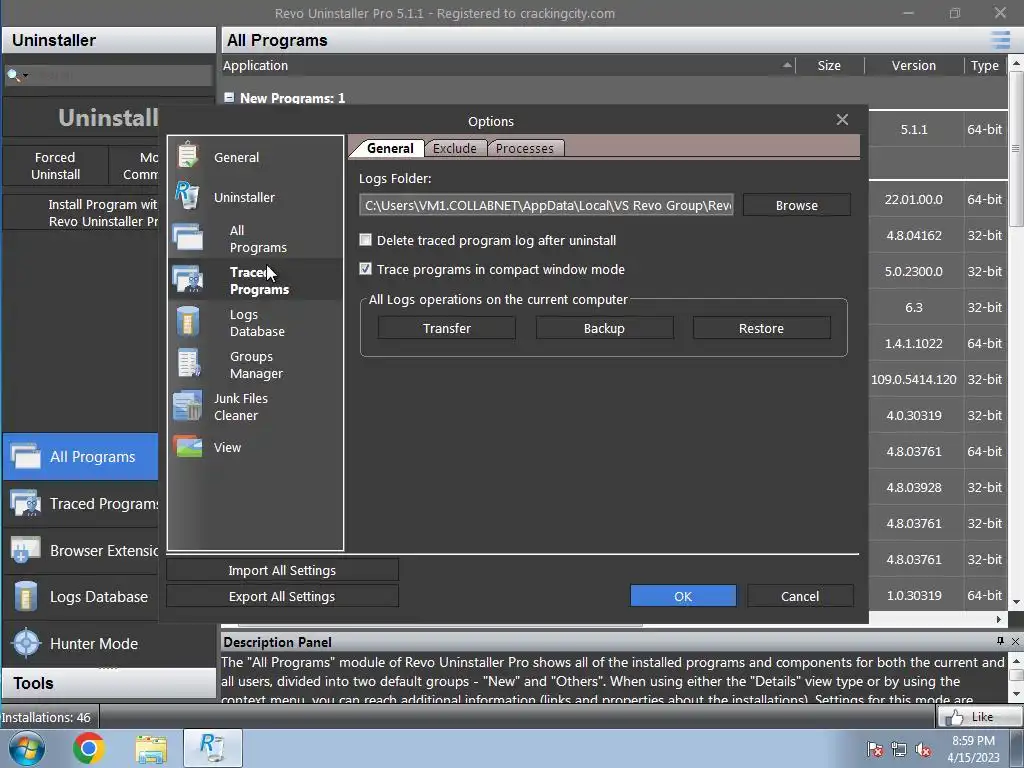Click the taskbar clock 8:59 PM
The image size is (1024, 768).
(x=973, y=741)
